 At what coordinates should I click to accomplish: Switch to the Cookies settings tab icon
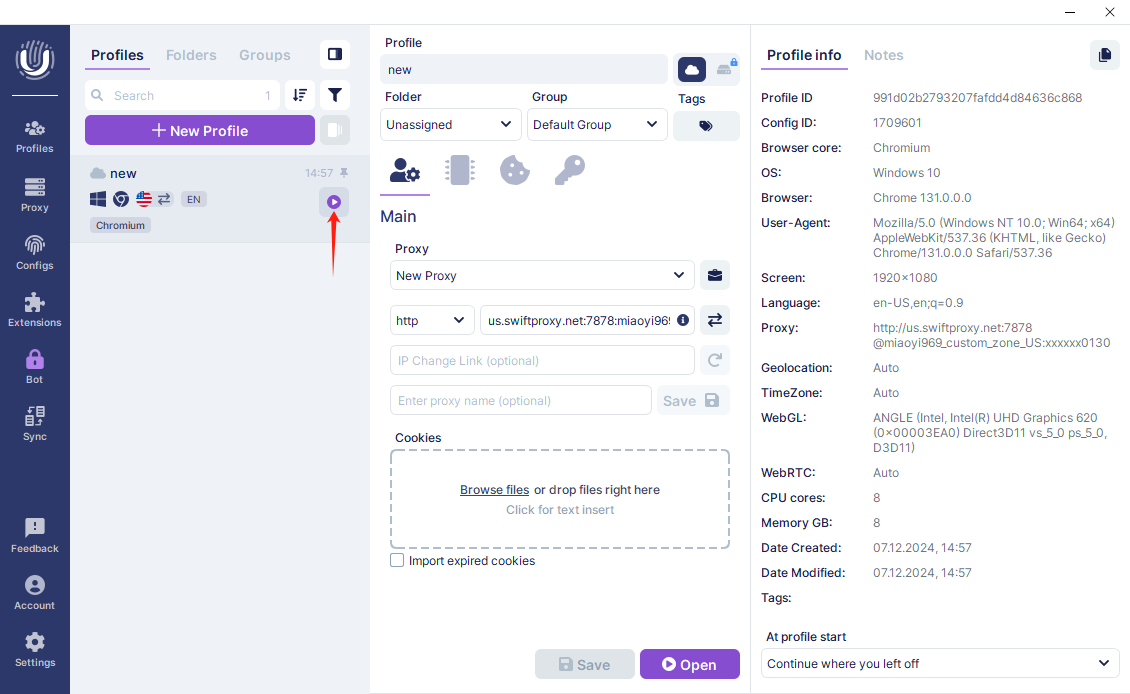coord(514,171)
